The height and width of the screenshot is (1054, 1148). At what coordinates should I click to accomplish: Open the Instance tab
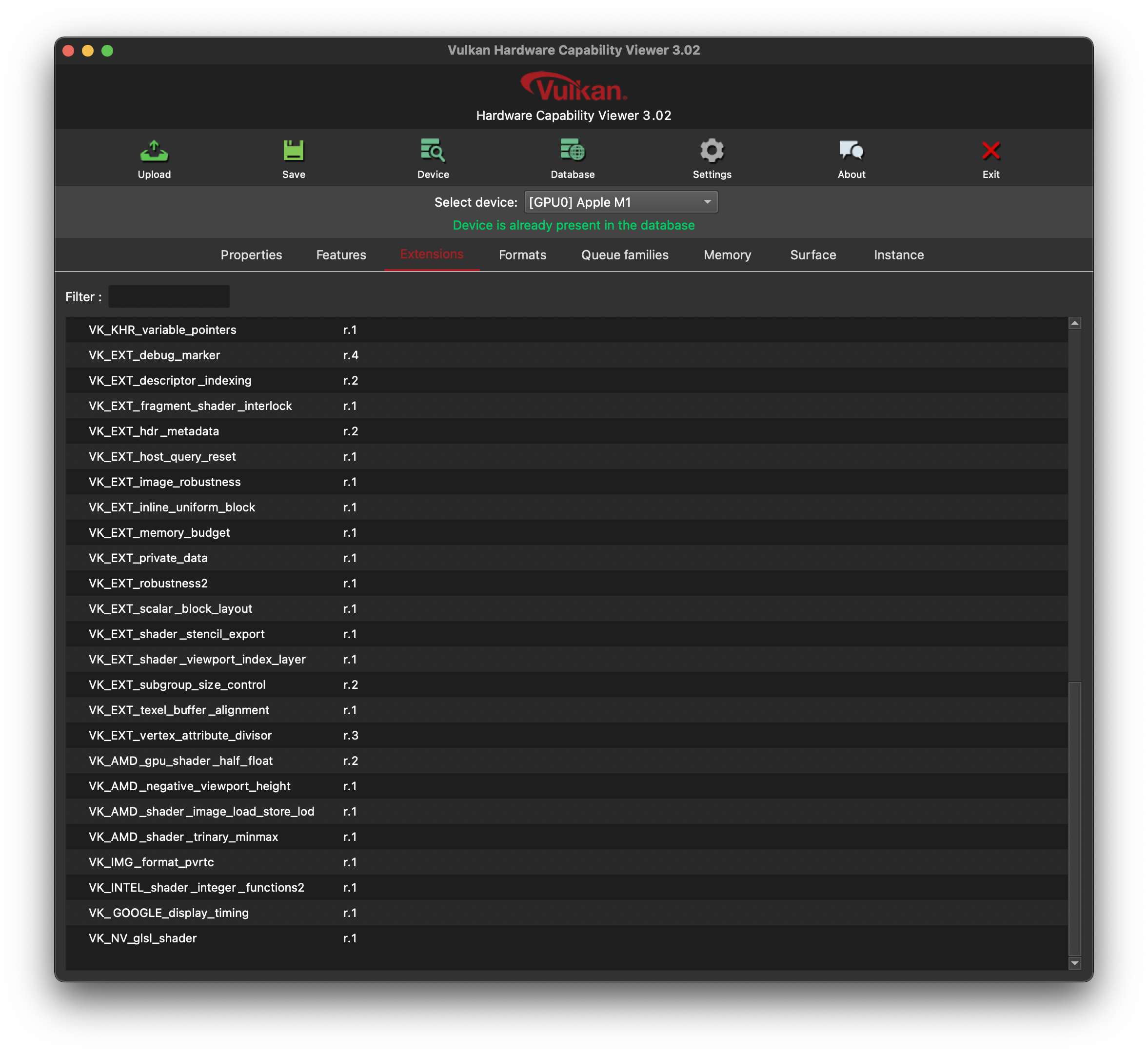898,255
